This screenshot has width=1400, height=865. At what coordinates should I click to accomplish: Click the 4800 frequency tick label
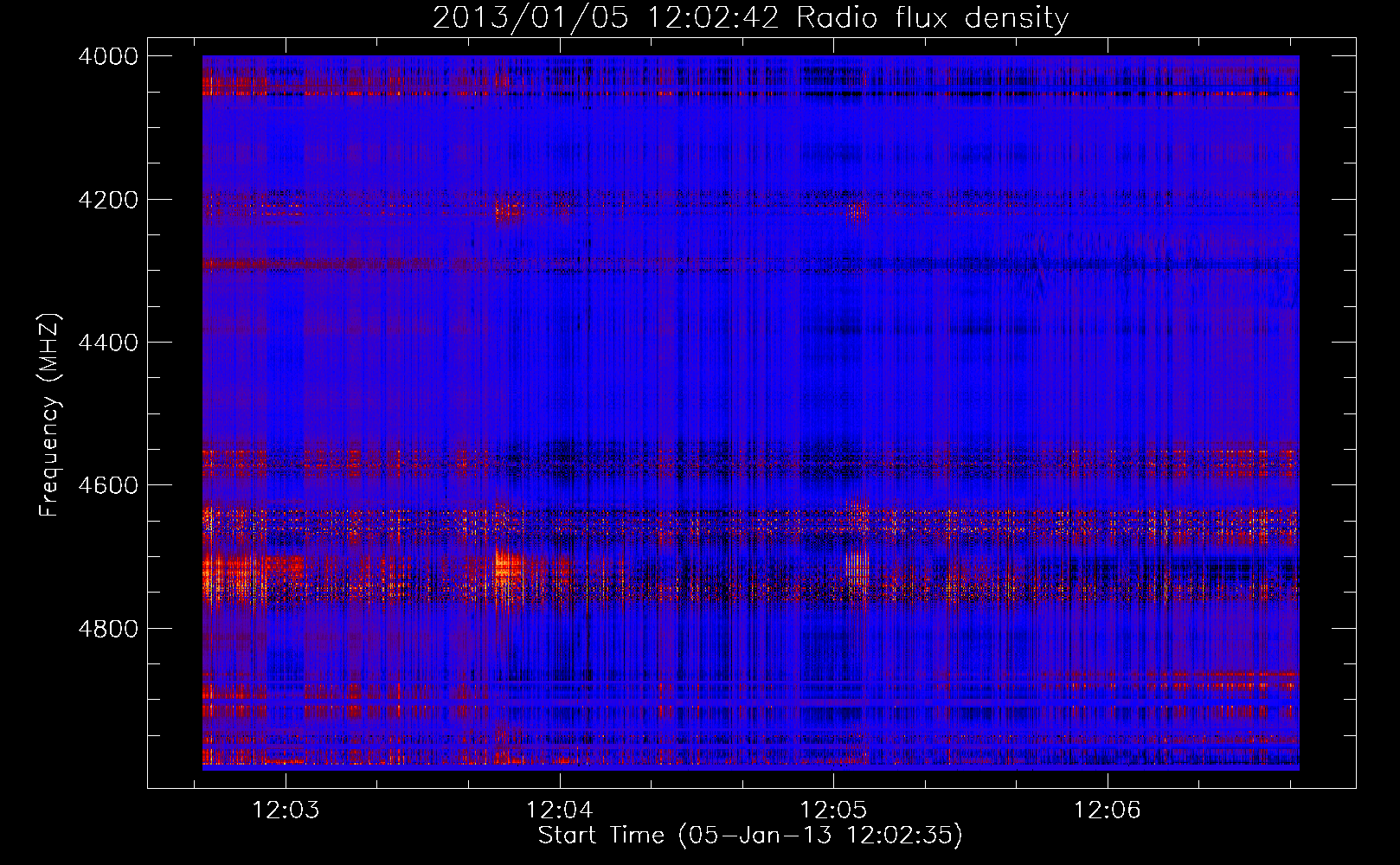[108, 629]
